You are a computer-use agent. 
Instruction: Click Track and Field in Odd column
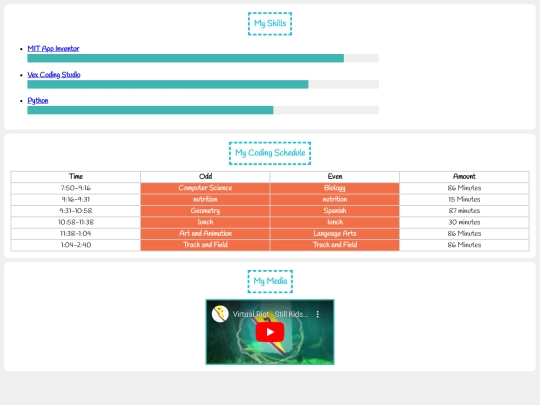(205, 245)
